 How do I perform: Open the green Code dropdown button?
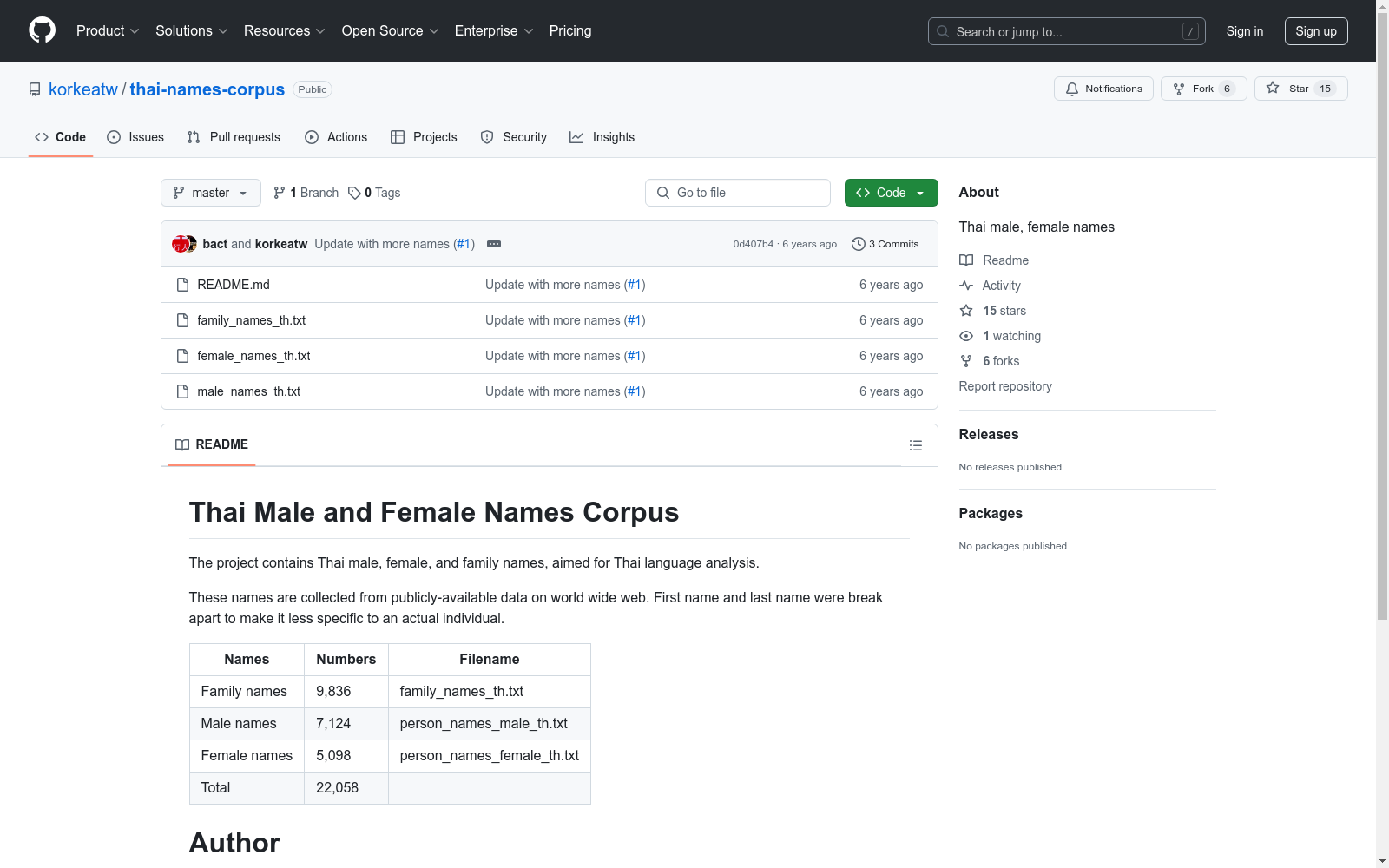coord(892,193)
